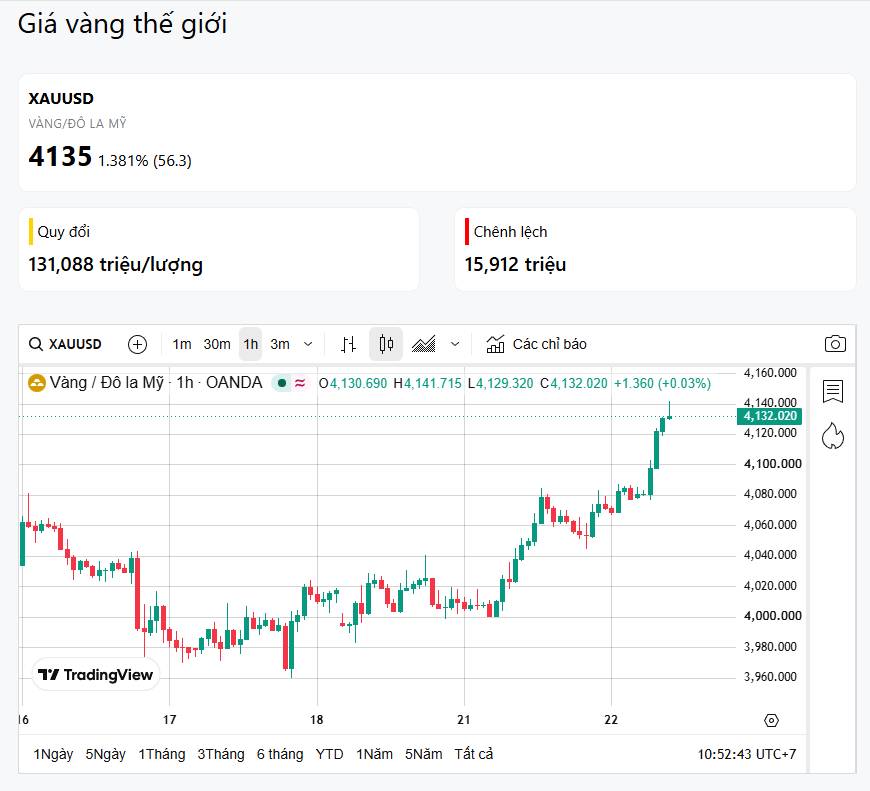The image size is (870, 791).
Task: Set range to 6 tháng
Action: click(x=280, y=754)
